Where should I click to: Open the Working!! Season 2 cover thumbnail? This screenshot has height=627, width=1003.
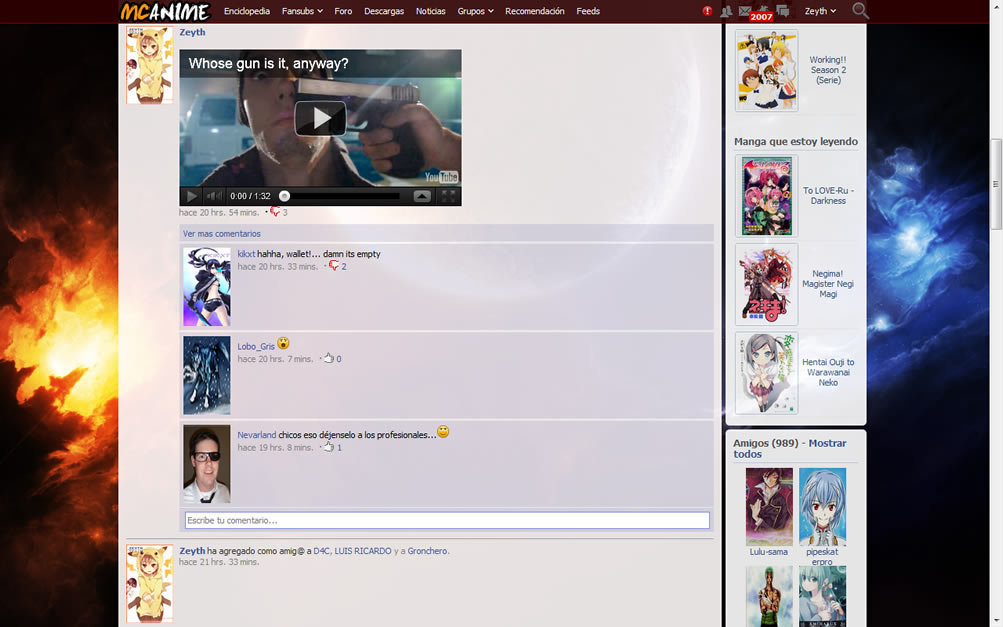pyautogui.click(x=766, y=70)
